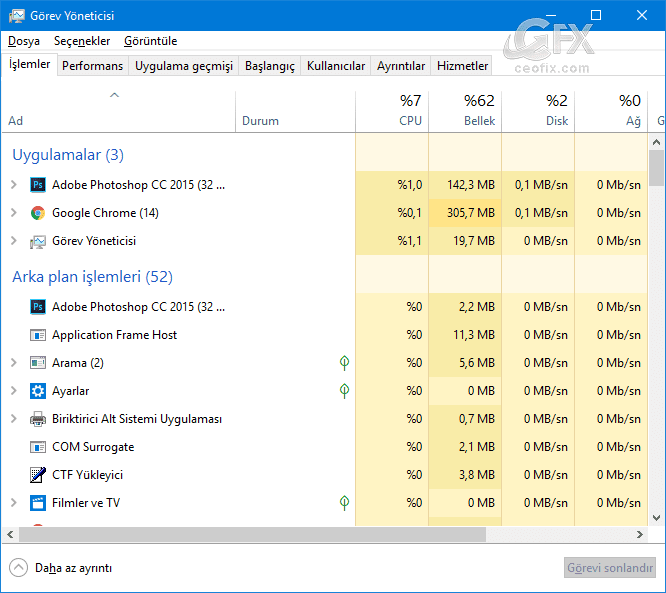Viewport: 666px width, 593px height.
Task: Select the COM Surrogate row name
Action: coord(93,447)
